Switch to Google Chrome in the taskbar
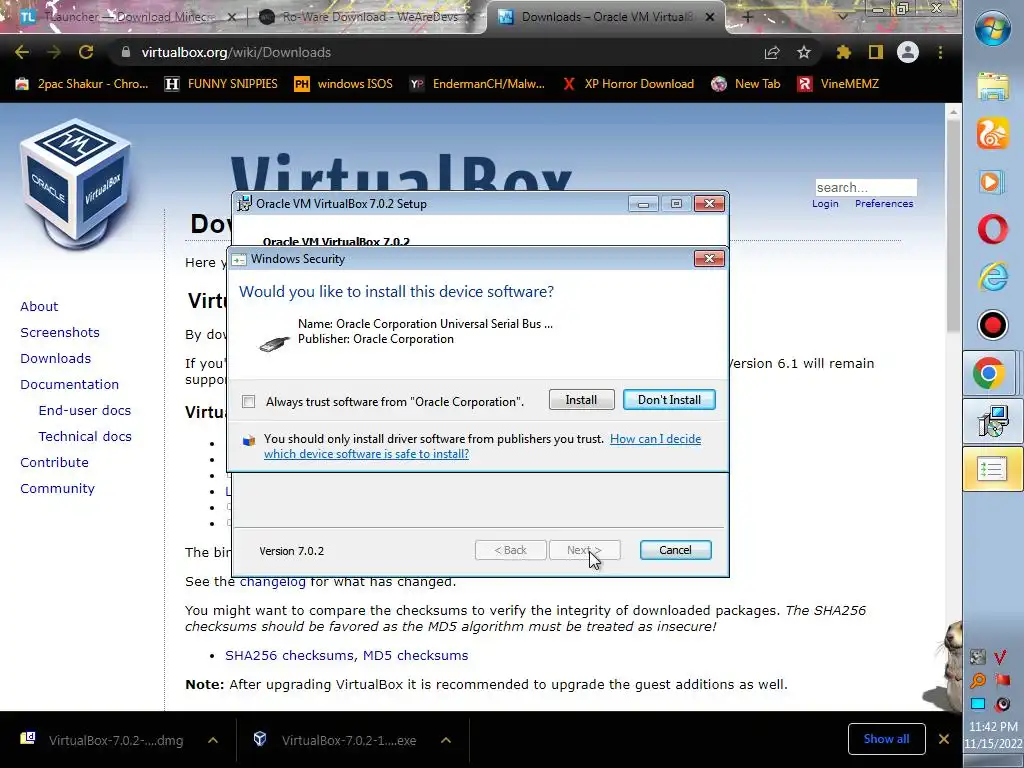Viewport: 1024px width, 768px height. (989, 374)
